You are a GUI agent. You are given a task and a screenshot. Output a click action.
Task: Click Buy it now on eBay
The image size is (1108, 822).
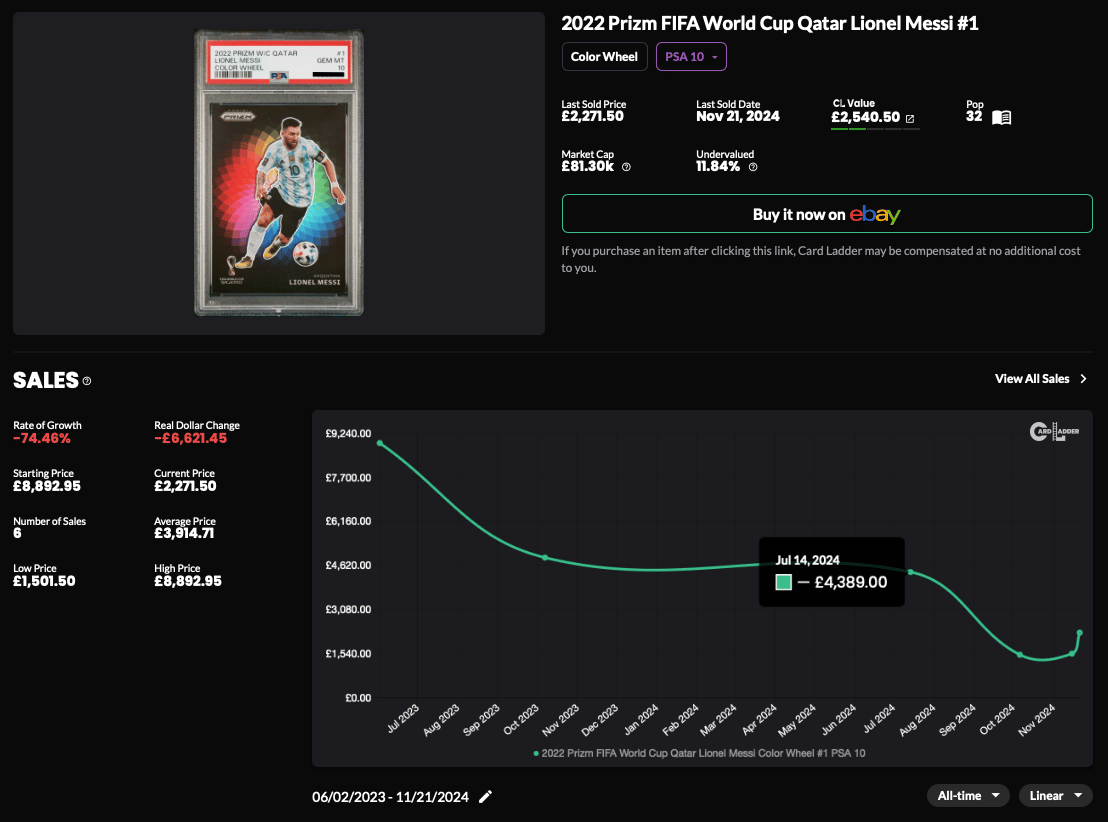coord(827,213)
